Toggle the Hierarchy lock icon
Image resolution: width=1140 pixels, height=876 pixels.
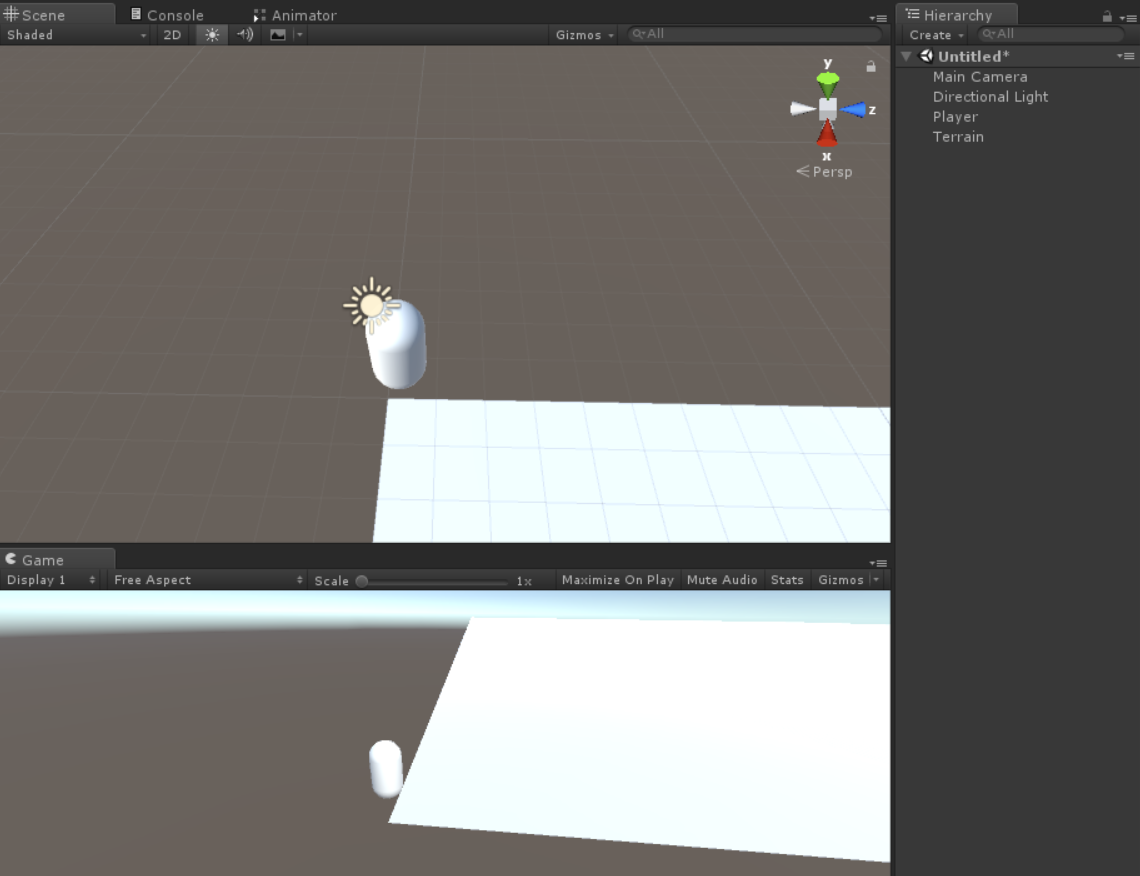pos(1106,14)
